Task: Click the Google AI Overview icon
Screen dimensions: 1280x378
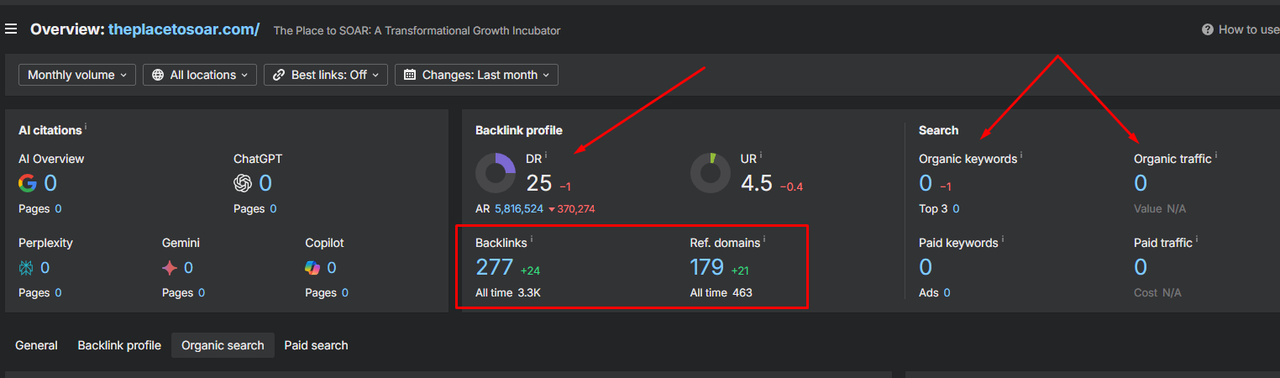Action: 28,183
